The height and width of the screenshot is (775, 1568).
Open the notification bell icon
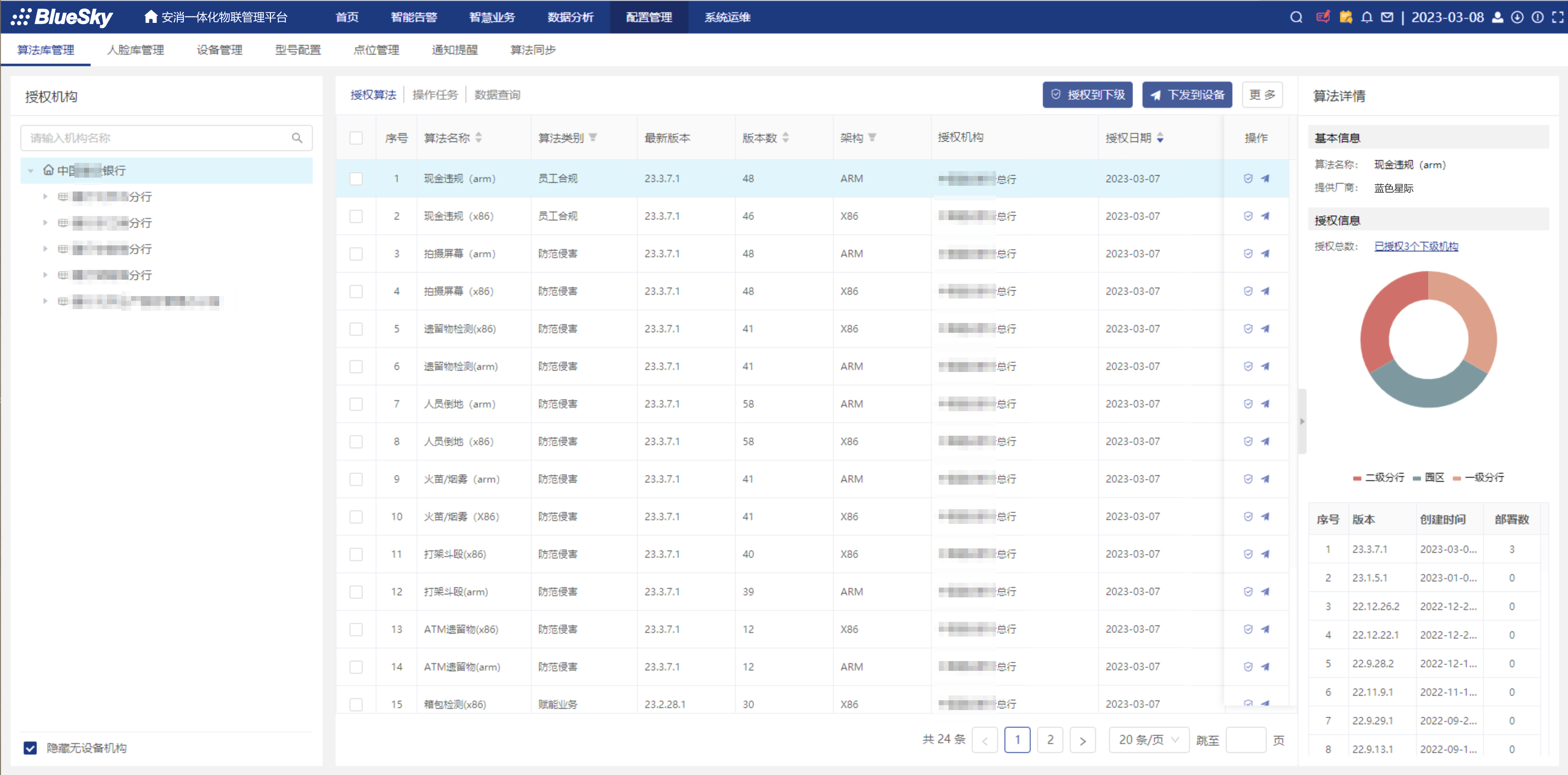[x=1367, y=17]
